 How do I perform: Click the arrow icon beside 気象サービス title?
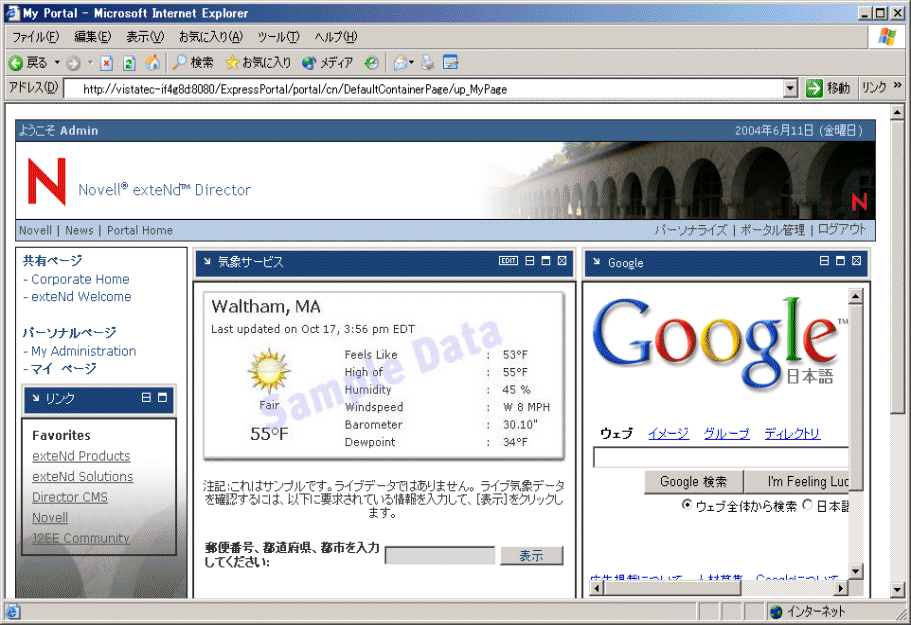pos(207,261)
